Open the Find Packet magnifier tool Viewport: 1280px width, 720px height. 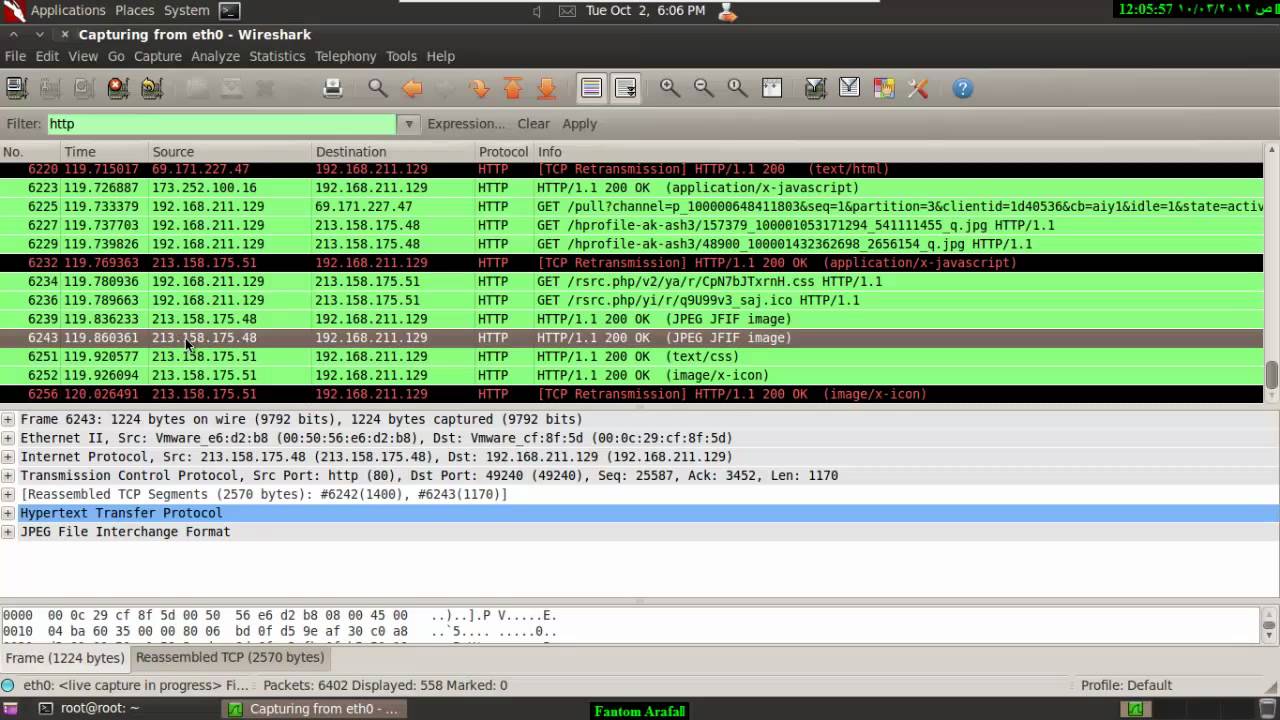tap(378, 88)
